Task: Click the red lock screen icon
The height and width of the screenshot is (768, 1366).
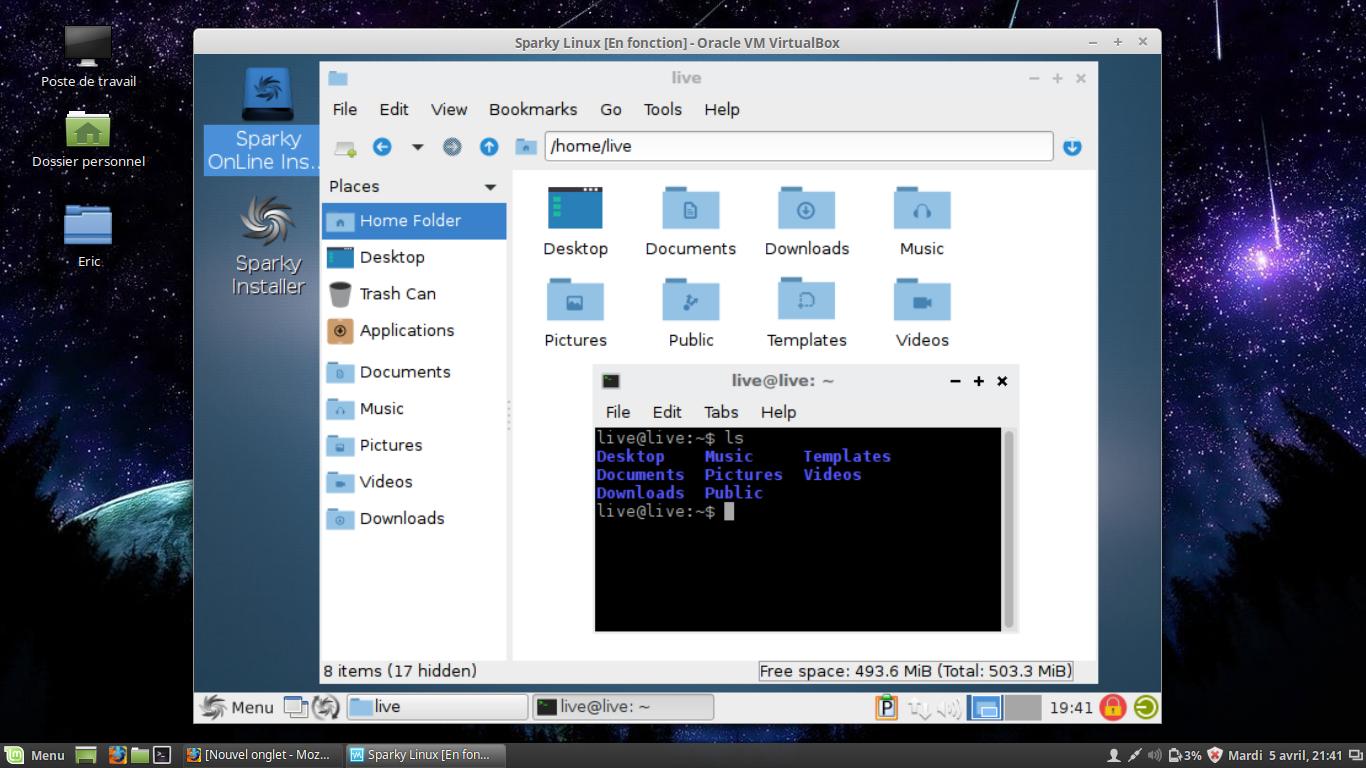Action: tap(1113, 708)
